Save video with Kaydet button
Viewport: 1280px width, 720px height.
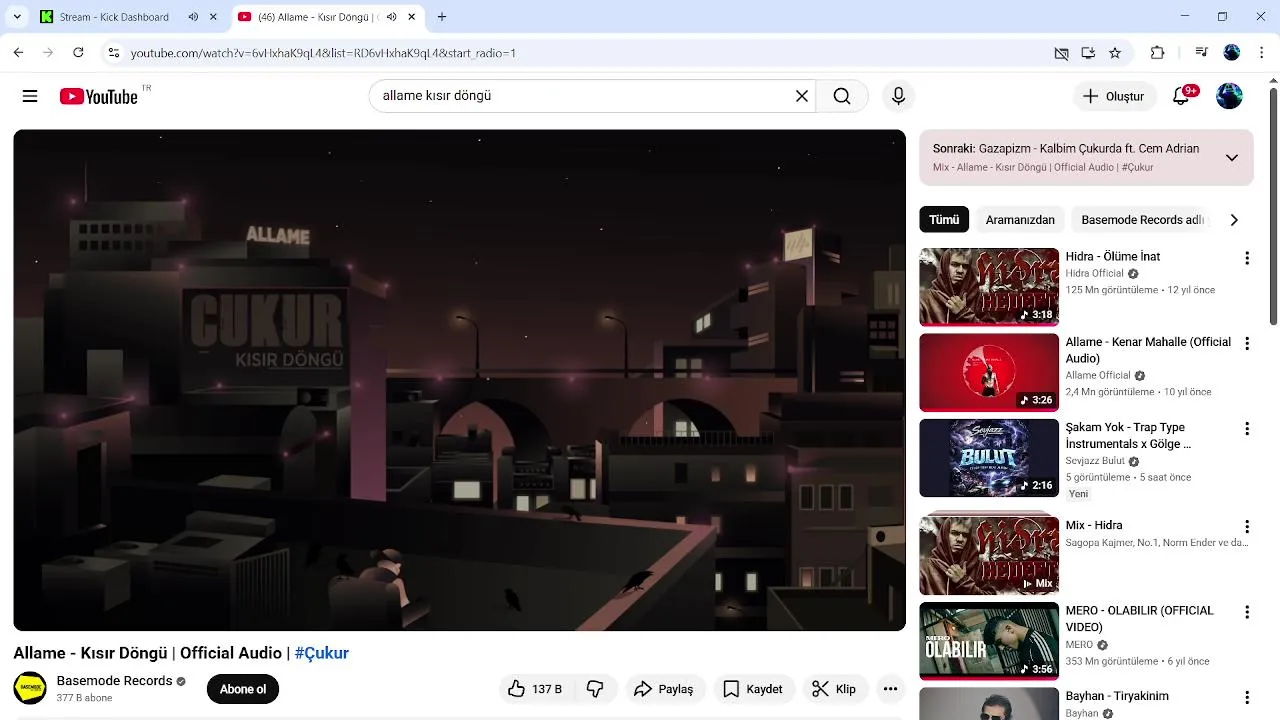(x=753, y=689)
